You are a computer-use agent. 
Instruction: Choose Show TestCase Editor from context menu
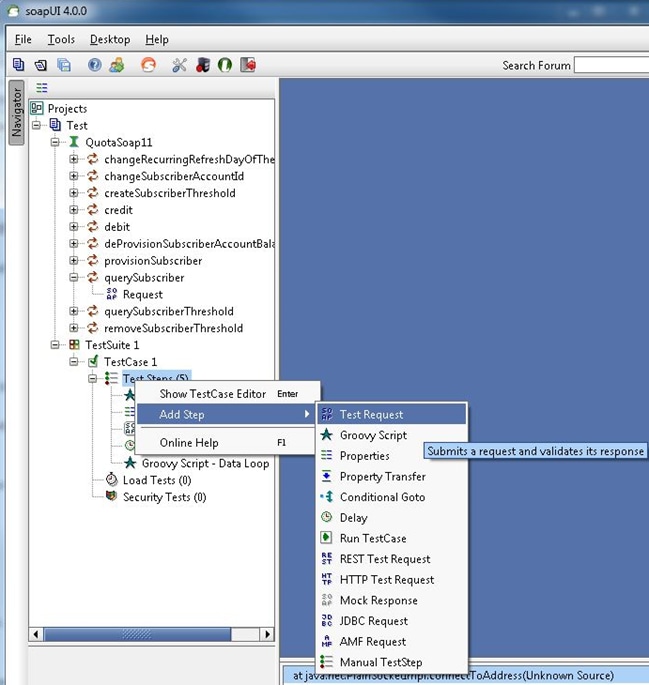tap(228, 394)
